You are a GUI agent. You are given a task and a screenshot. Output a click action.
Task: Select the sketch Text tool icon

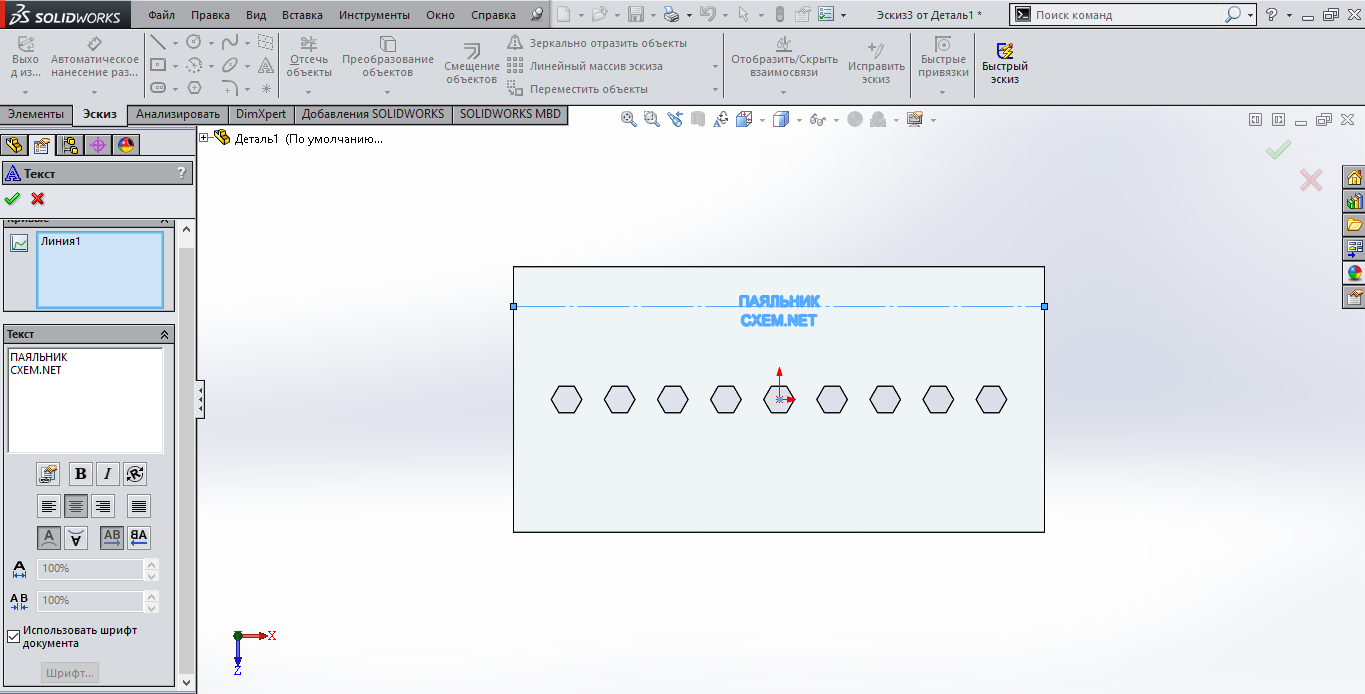coord(266,65)
